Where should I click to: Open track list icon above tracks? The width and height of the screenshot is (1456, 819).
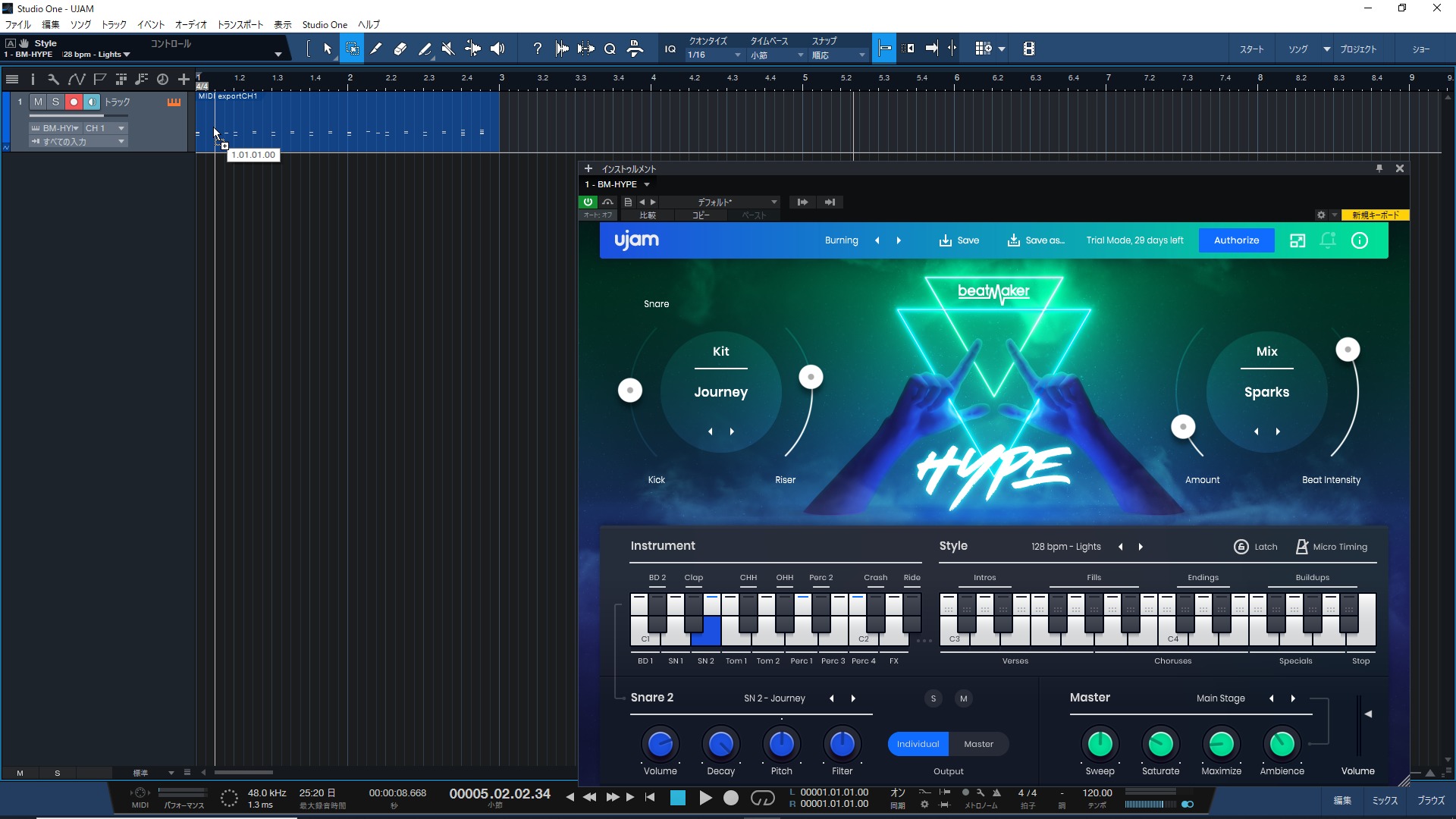pyautogui.click(x=12, y=79)
